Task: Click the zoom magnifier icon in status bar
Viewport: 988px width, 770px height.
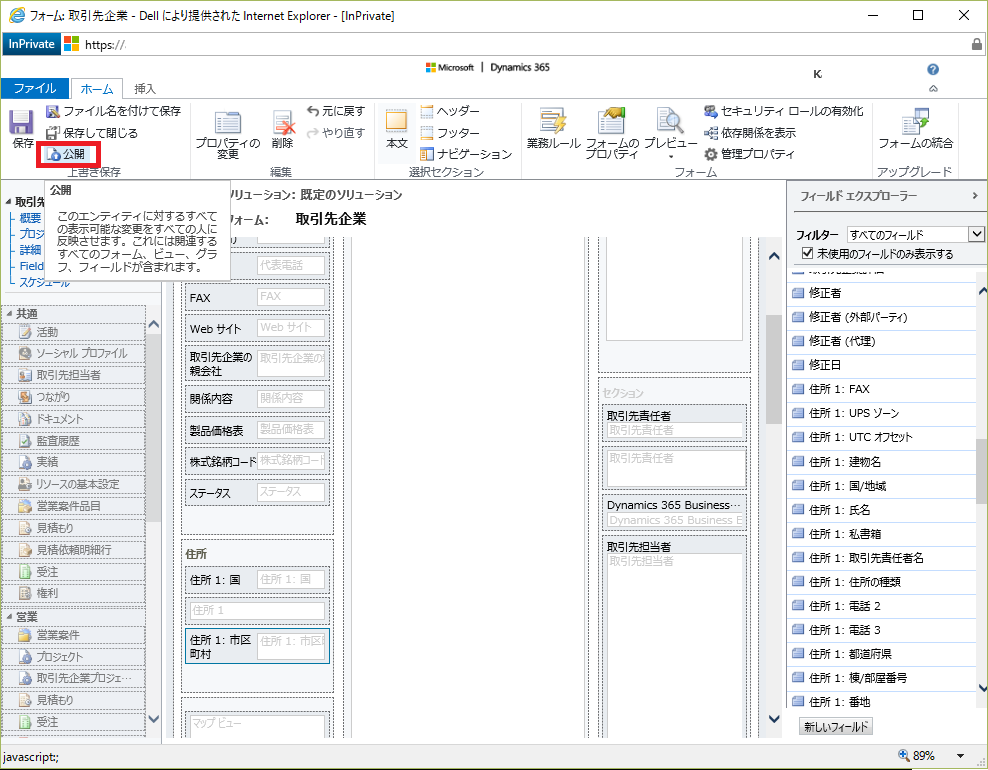Action: click(904, 755)
